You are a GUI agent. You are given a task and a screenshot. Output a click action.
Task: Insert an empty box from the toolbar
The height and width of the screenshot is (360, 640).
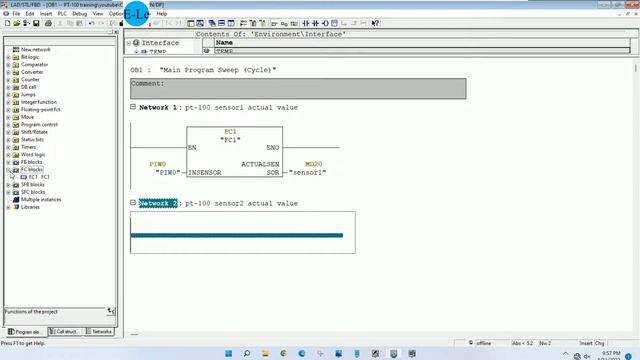(334, 23)
